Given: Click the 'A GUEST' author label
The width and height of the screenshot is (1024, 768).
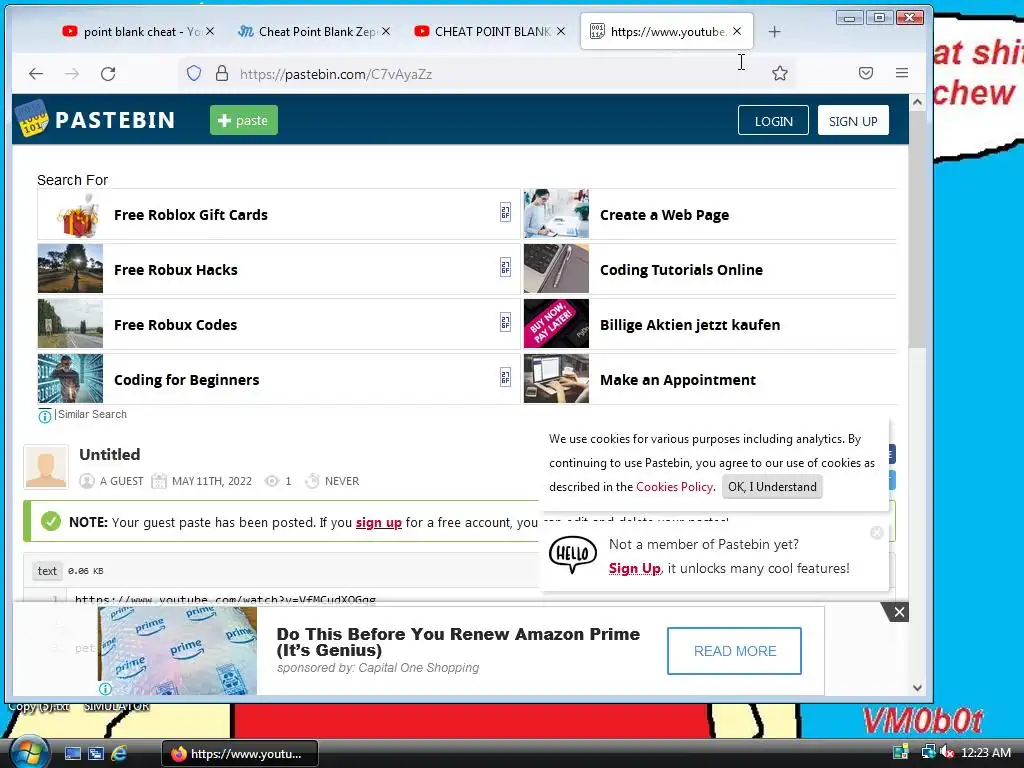Looking at the screenshot, I should (121, 481).
